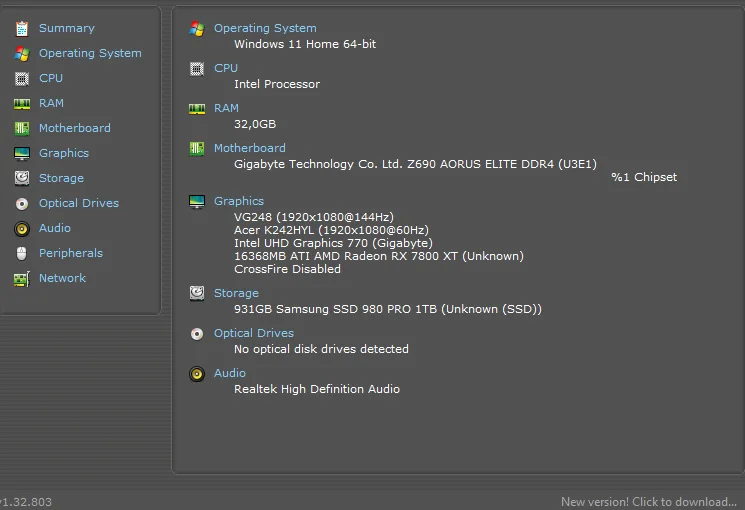Go to Motherboard in the sidebar
Screen dimensions: 745x510
point(75,128)
